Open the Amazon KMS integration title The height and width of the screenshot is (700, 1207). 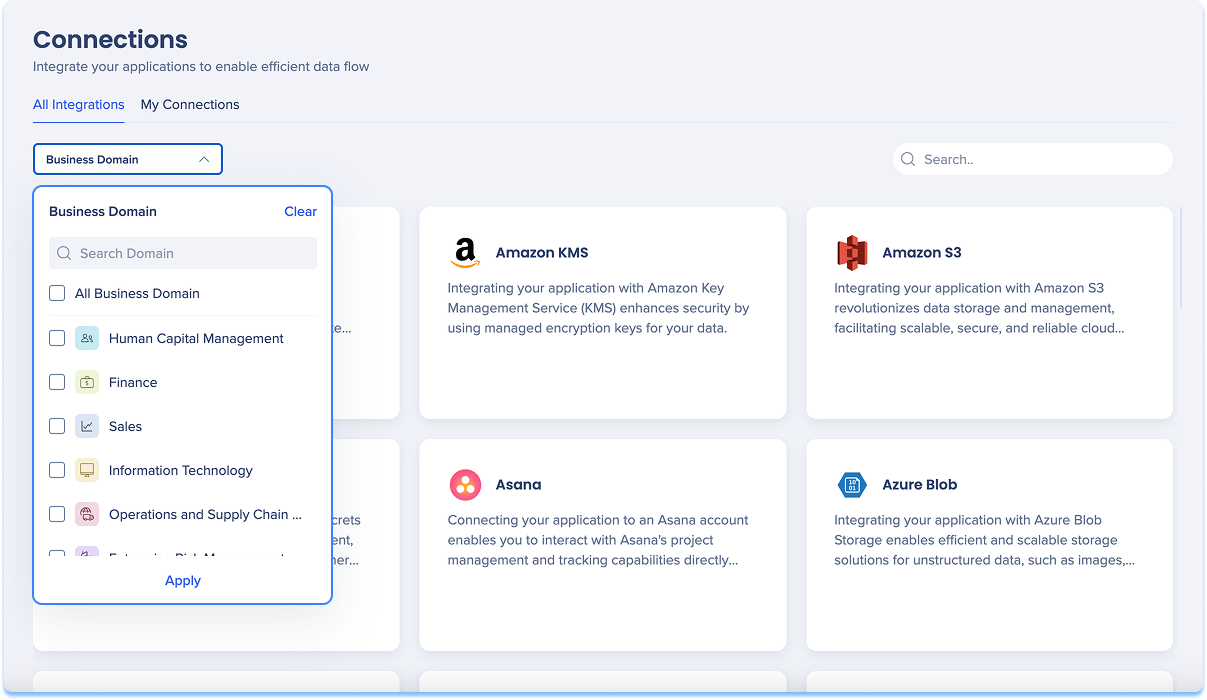[542, 253]
